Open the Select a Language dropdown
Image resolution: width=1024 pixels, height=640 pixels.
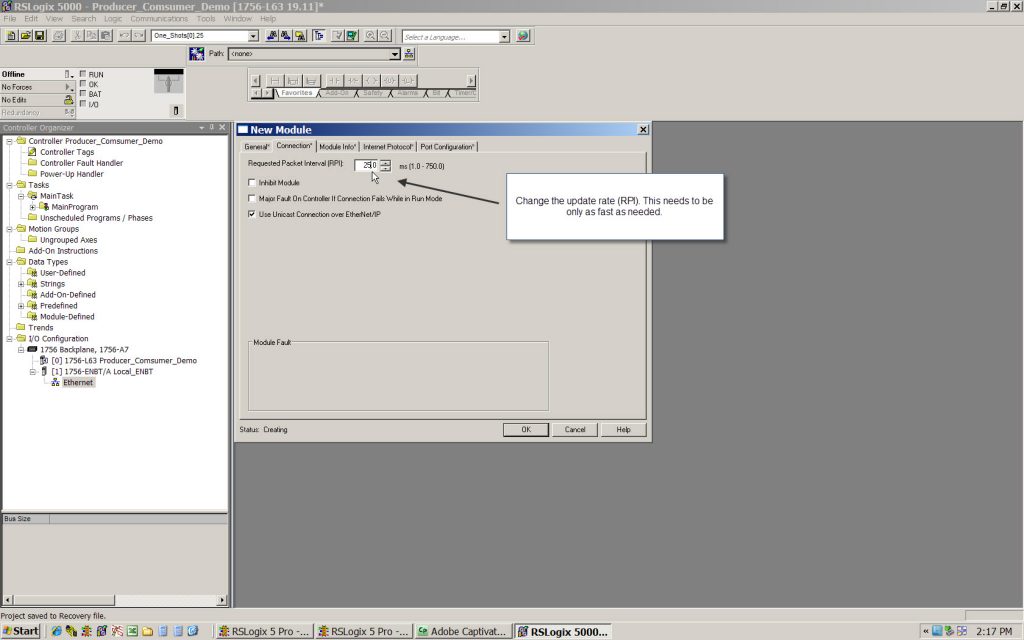click(504, 37)
